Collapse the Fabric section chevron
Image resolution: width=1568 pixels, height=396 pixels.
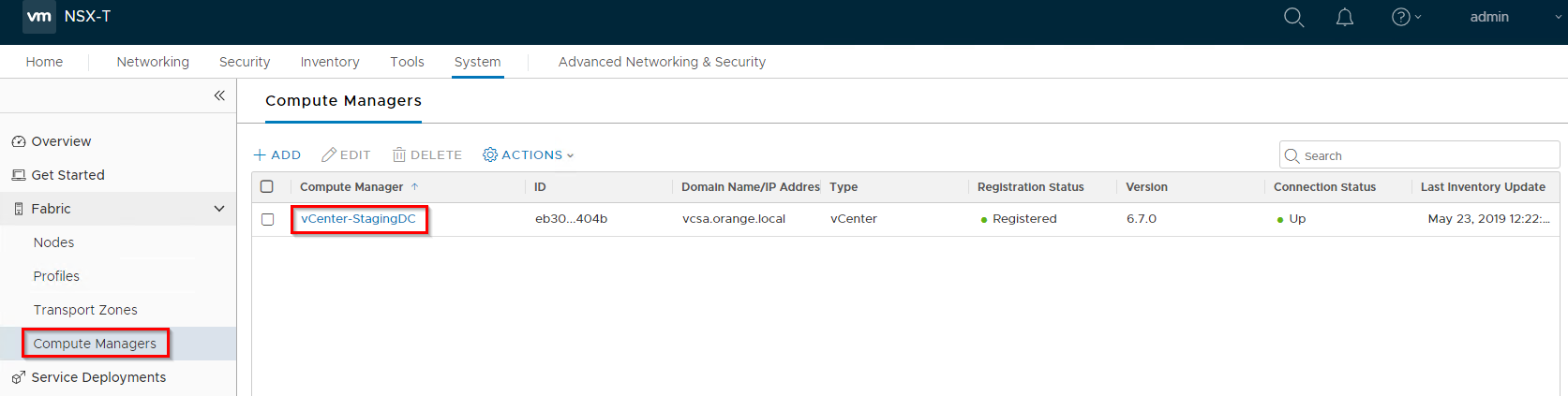pyautogui.click(x=219, y=209)
